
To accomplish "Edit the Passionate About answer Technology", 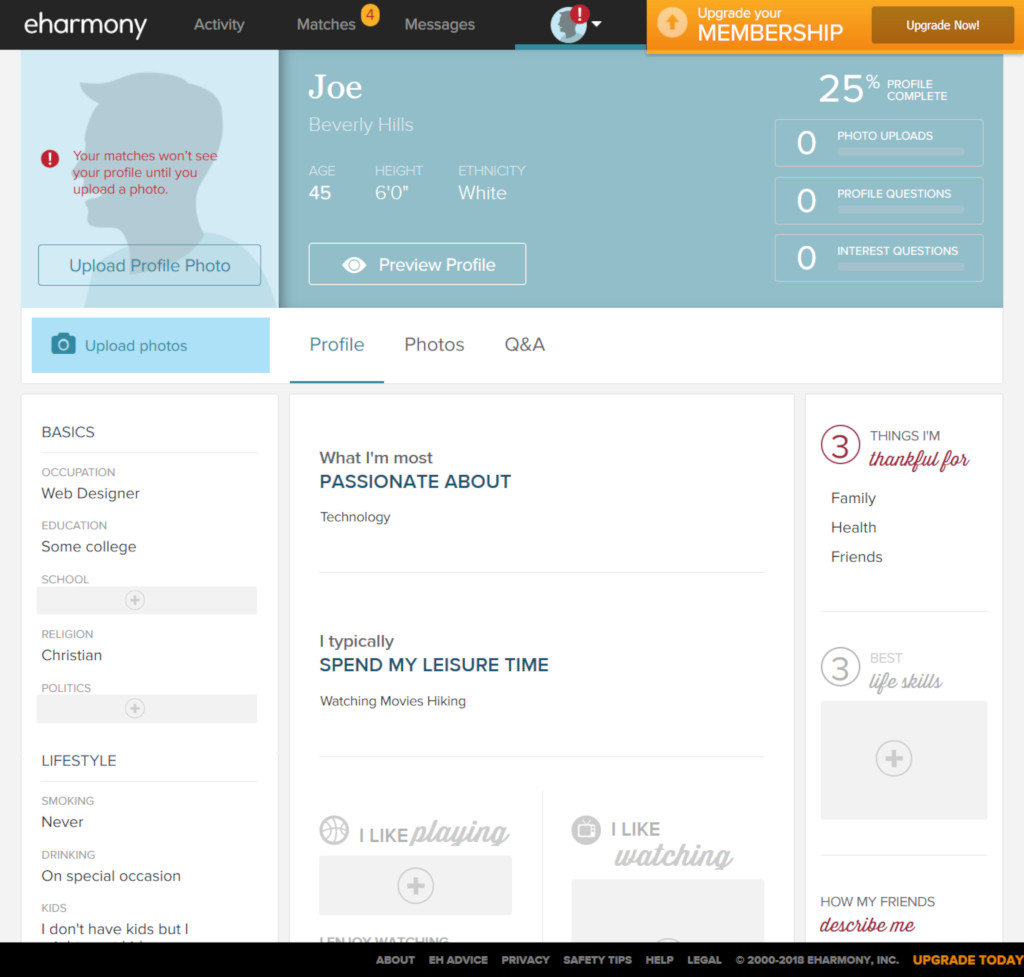I will (x=355, y=517).
